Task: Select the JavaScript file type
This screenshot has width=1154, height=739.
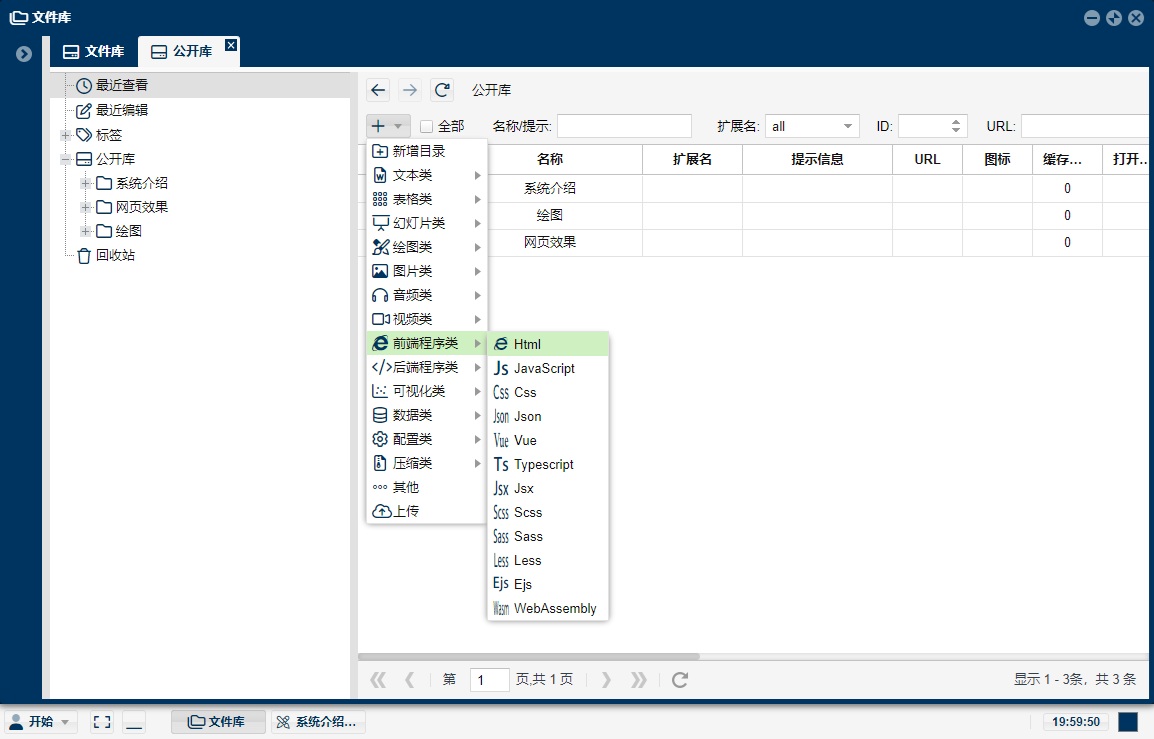Action: click(543, 368)
